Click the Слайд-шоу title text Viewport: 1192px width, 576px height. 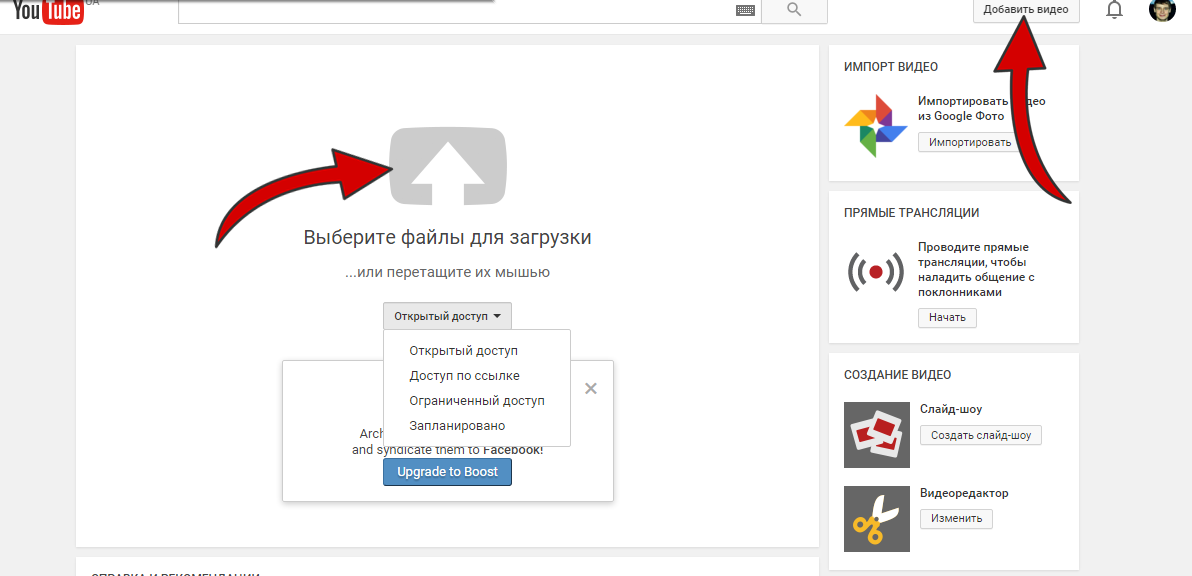pyautogui.click(x=951, y=409)
